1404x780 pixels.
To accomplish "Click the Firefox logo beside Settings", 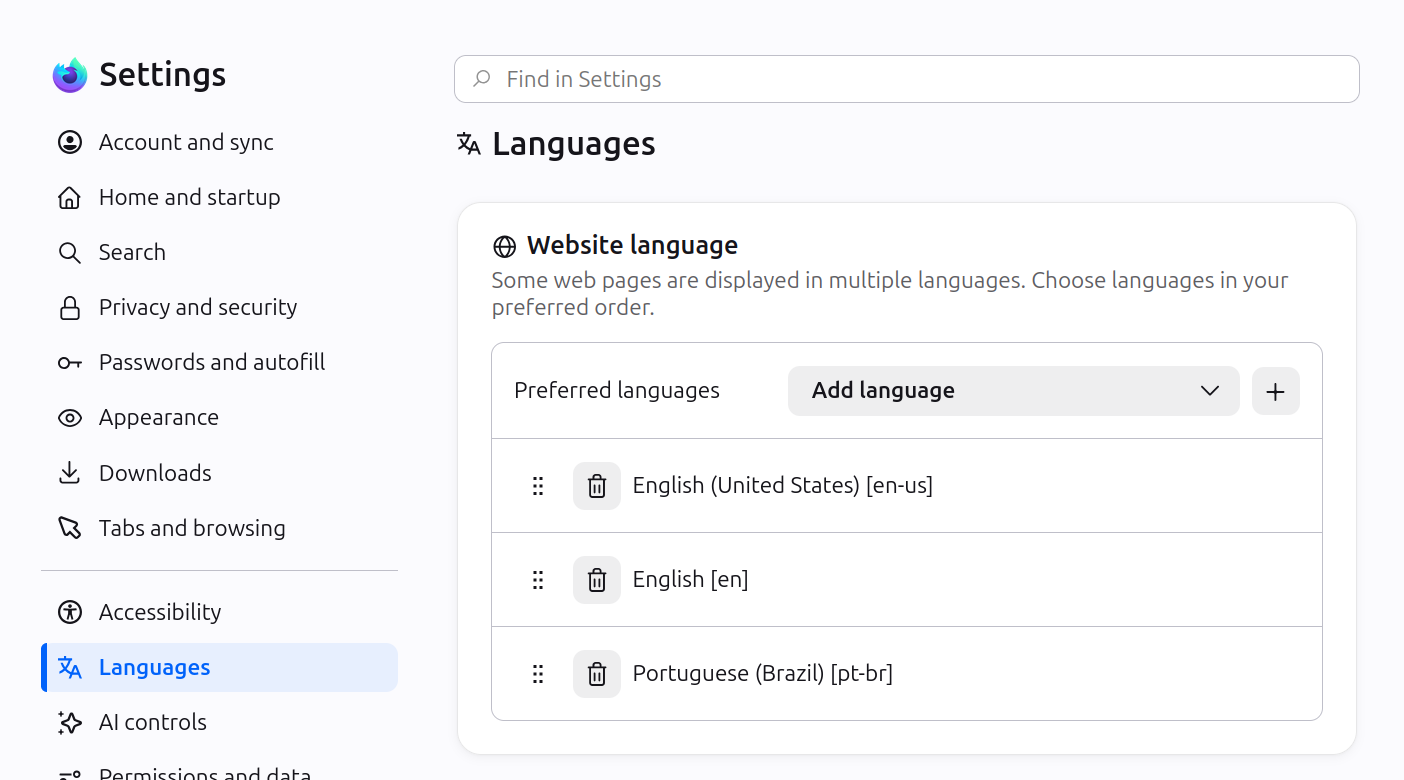I will coord(70,75).
